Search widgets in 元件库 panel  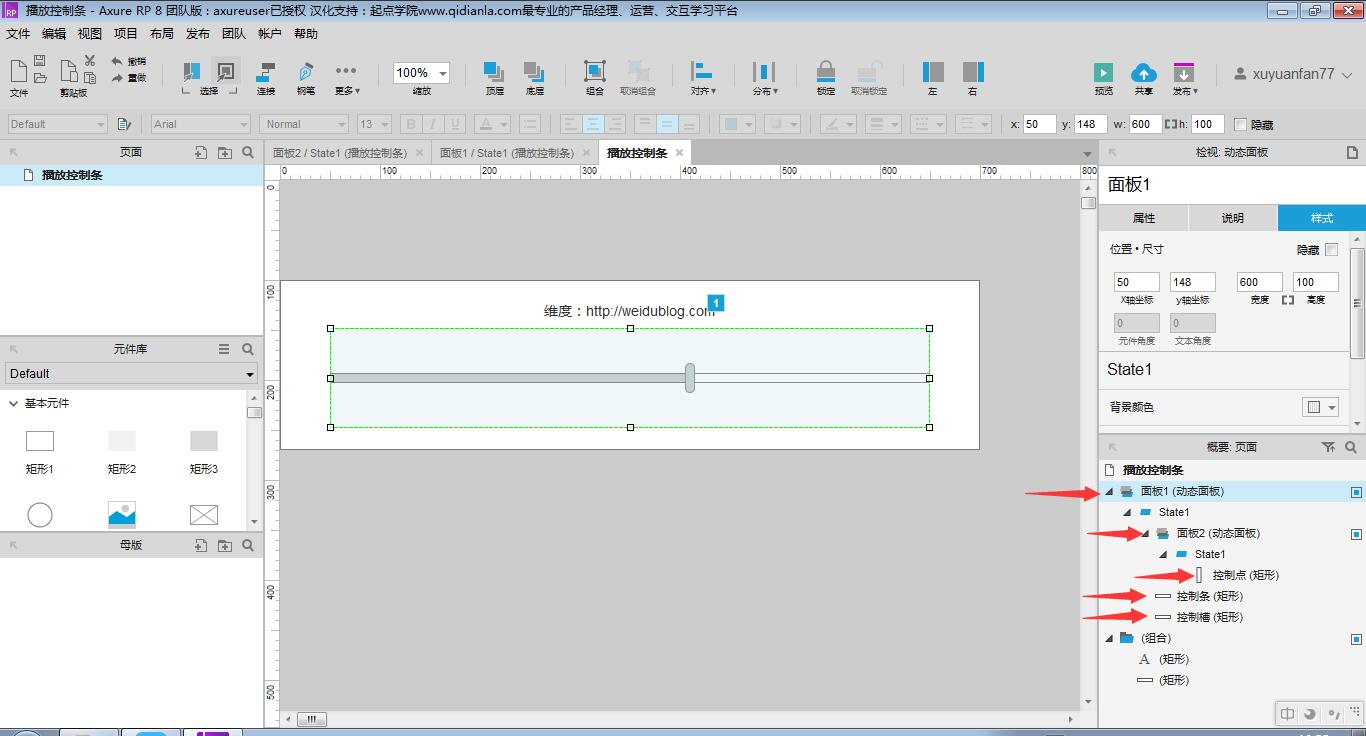(x=248, y=349)
